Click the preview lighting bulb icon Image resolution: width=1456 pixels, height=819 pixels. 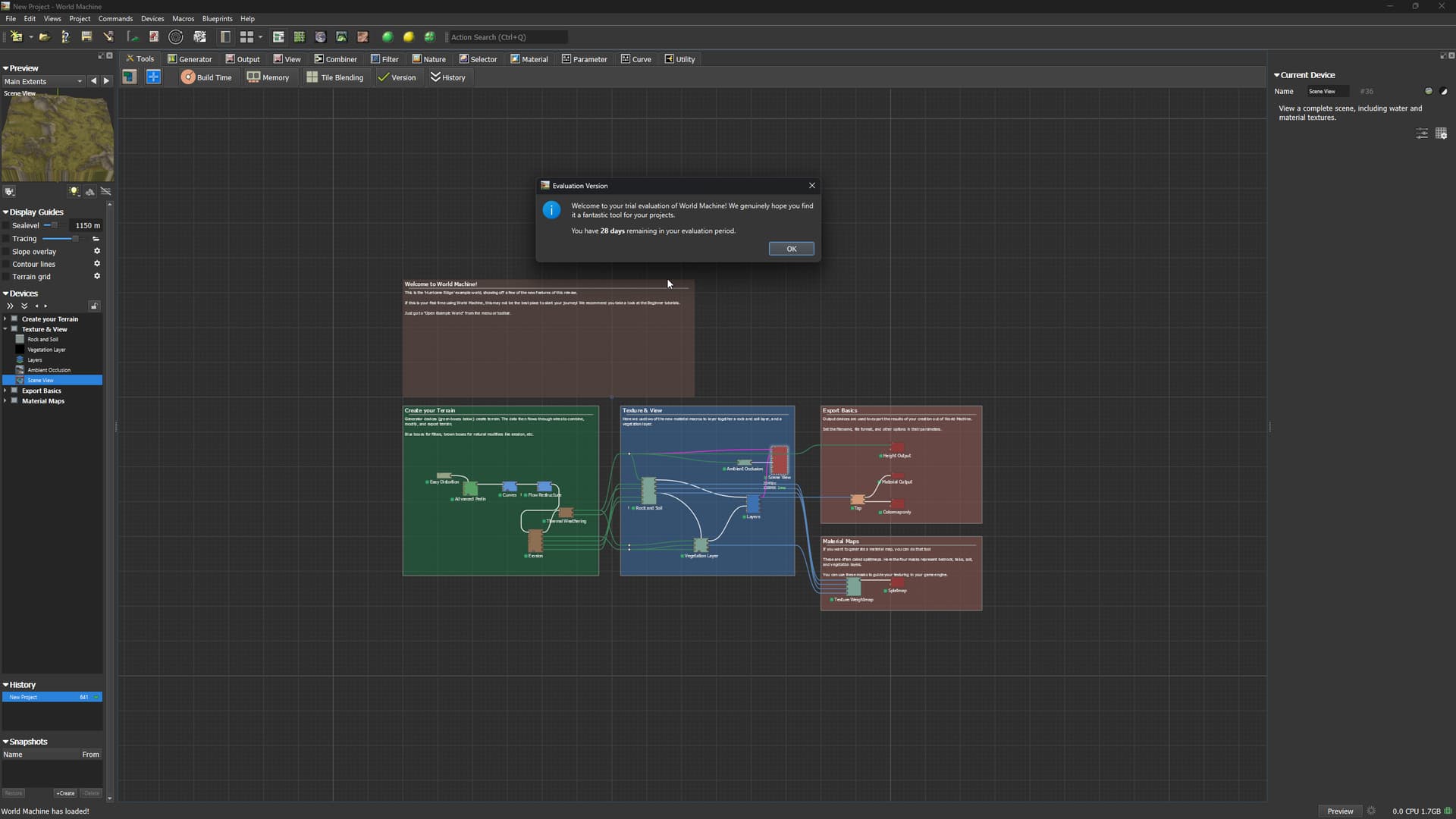click(x=74, y=192)
